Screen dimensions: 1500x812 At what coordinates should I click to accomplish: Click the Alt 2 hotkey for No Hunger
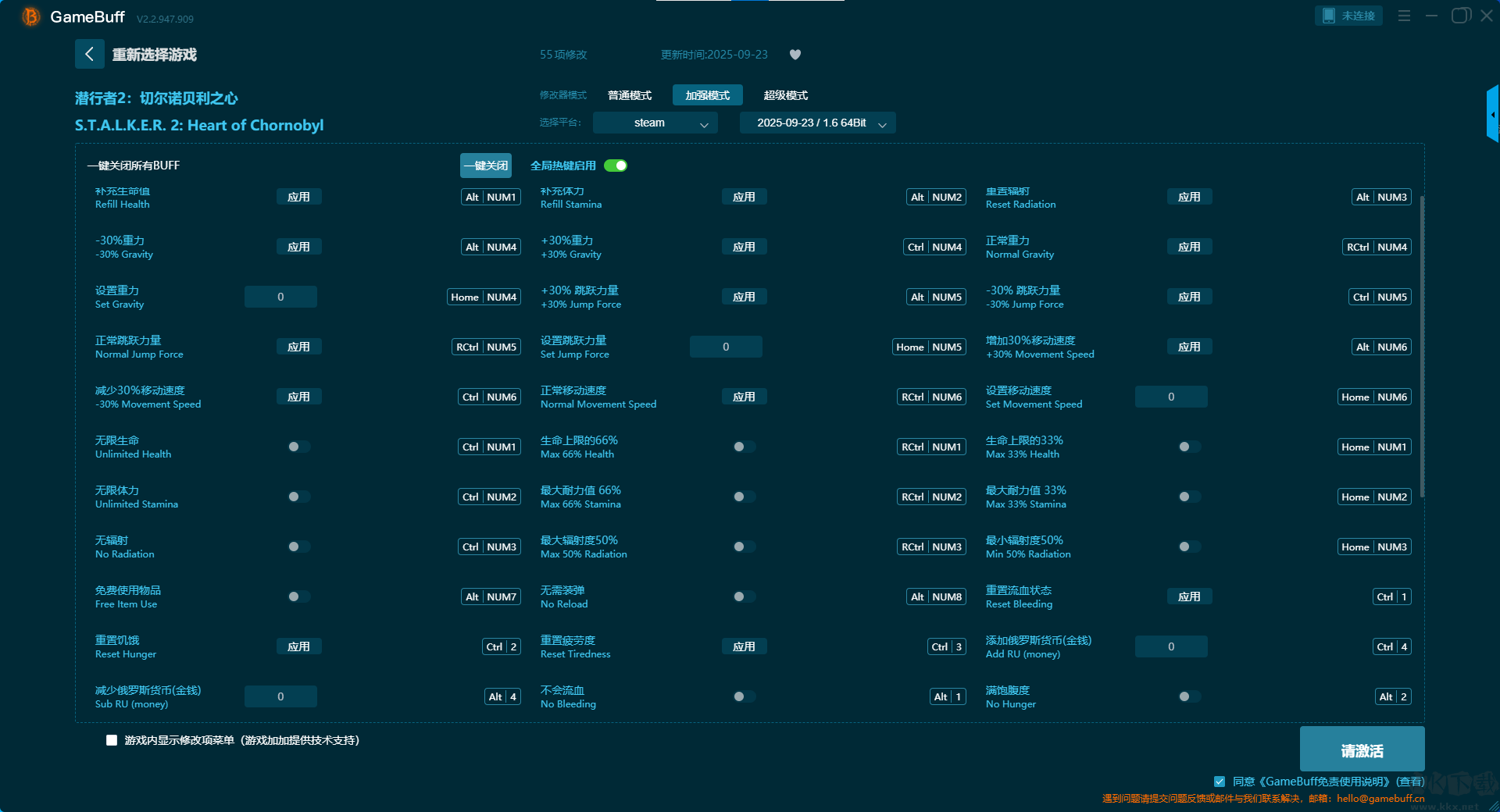(x=1393, y=696)
